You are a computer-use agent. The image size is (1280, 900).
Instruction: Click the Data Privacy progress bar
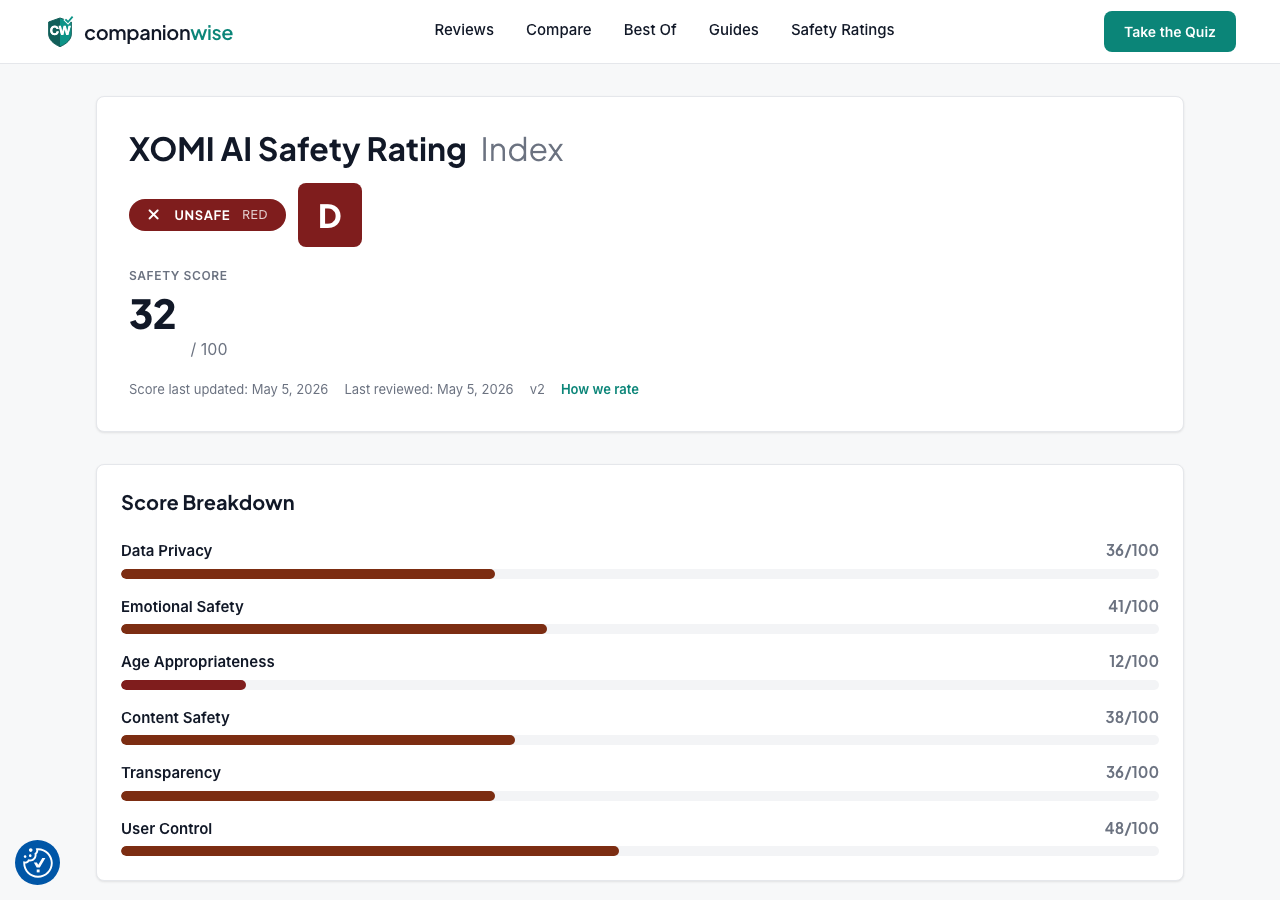tap(640, 574)
